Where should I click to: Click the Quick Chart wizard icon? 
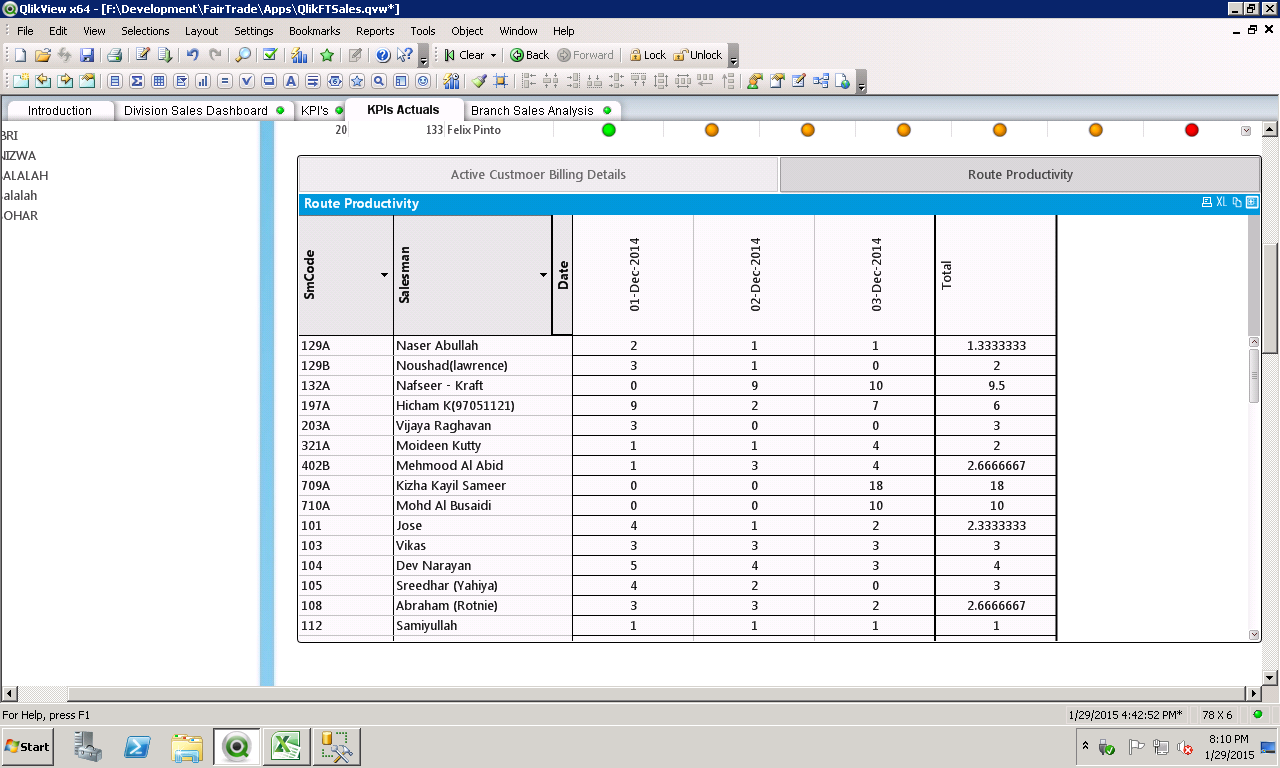click(299, 55)
